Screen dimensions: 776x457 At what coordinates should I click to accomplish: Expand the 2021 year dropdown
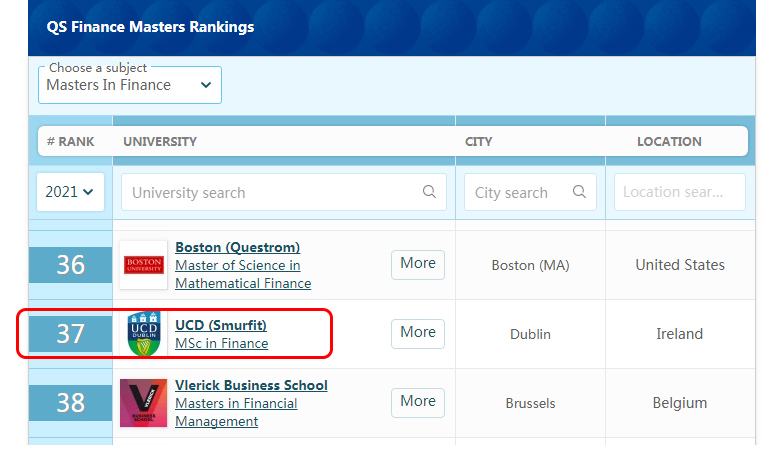pyautogui.click(x=70, y=192)
